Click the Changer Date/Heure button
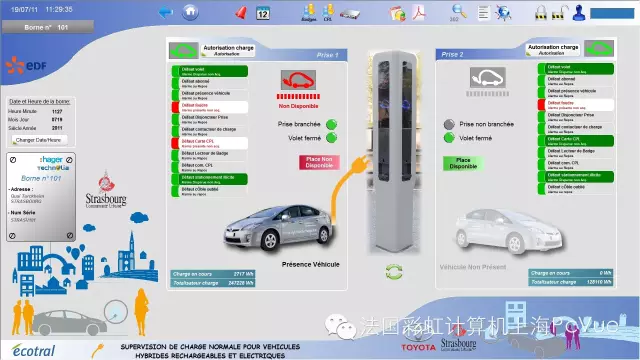 [x=38, y=140]
